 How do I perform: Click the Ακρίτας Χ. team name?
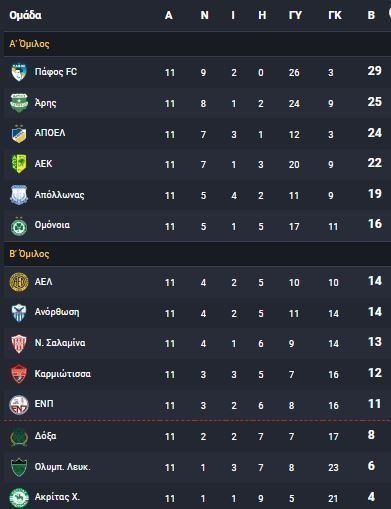tap(57, 497)
